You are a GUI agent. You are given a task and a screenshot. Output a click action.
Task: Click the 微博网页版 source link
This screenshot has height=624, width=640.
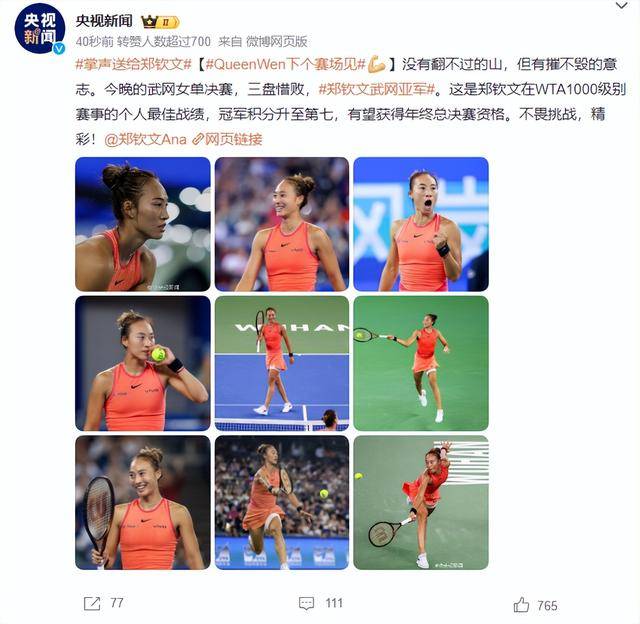click(x=276, y=41)
